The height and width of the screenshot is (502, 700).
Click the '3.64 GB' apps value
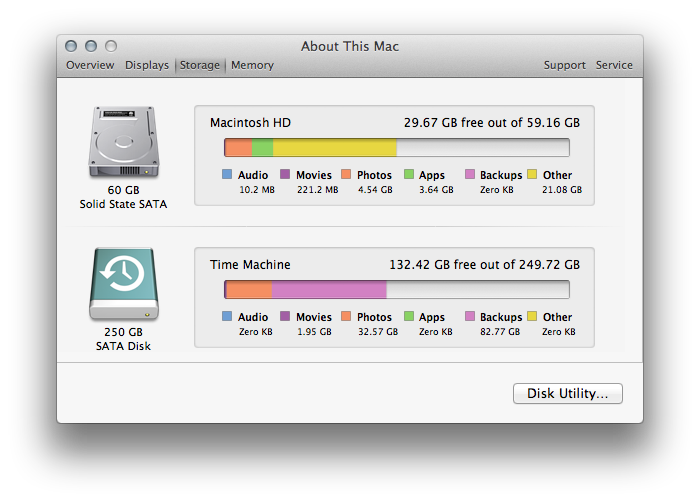[x=436, y=190]
